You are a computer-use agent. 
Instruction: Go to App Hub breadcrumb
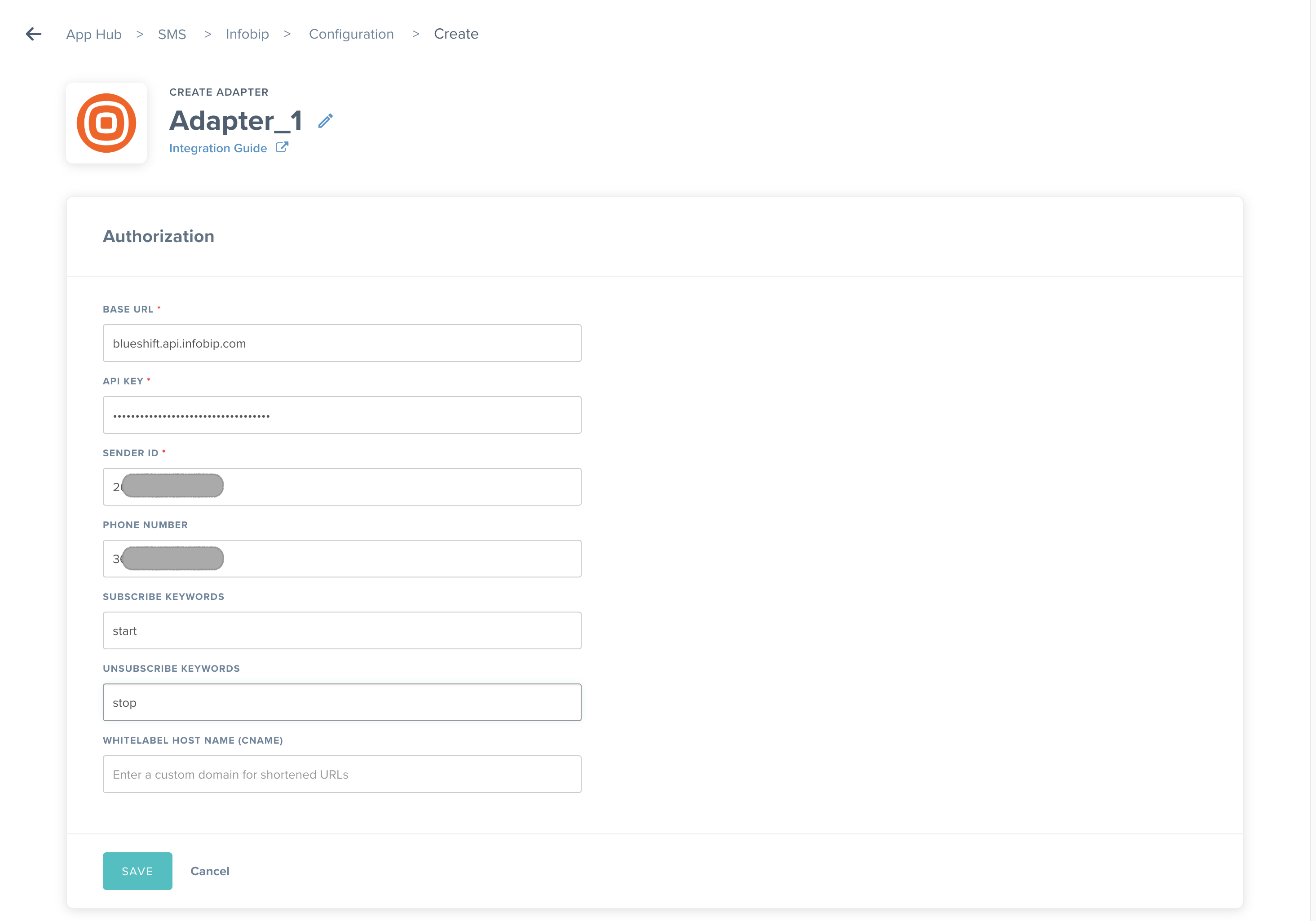[93, 35]
